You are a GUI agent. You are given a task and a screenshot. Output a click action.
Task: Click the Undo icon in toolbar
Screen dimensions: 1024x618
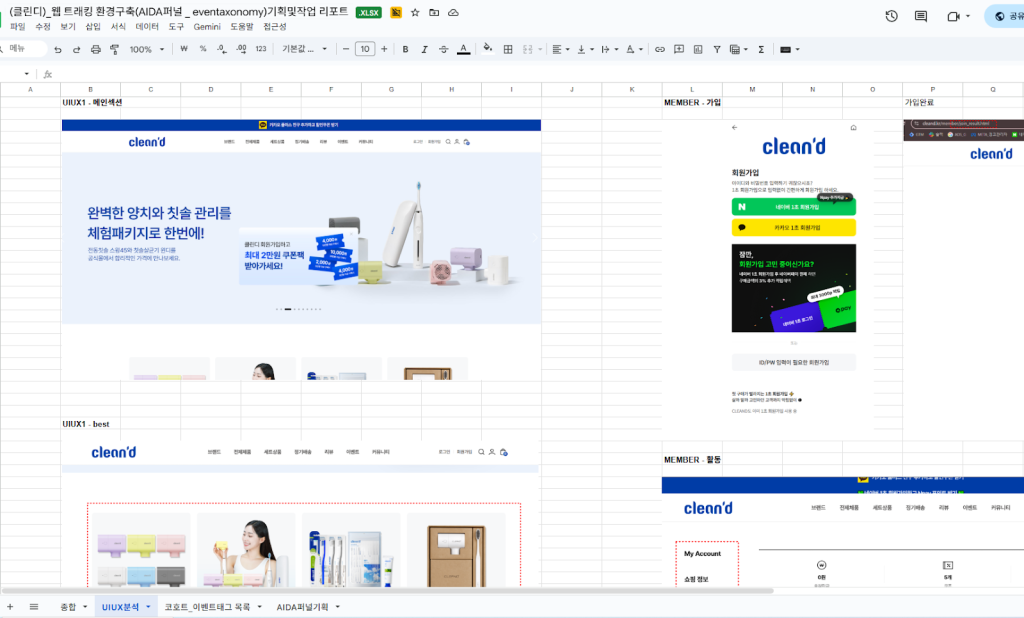[58, 49]
